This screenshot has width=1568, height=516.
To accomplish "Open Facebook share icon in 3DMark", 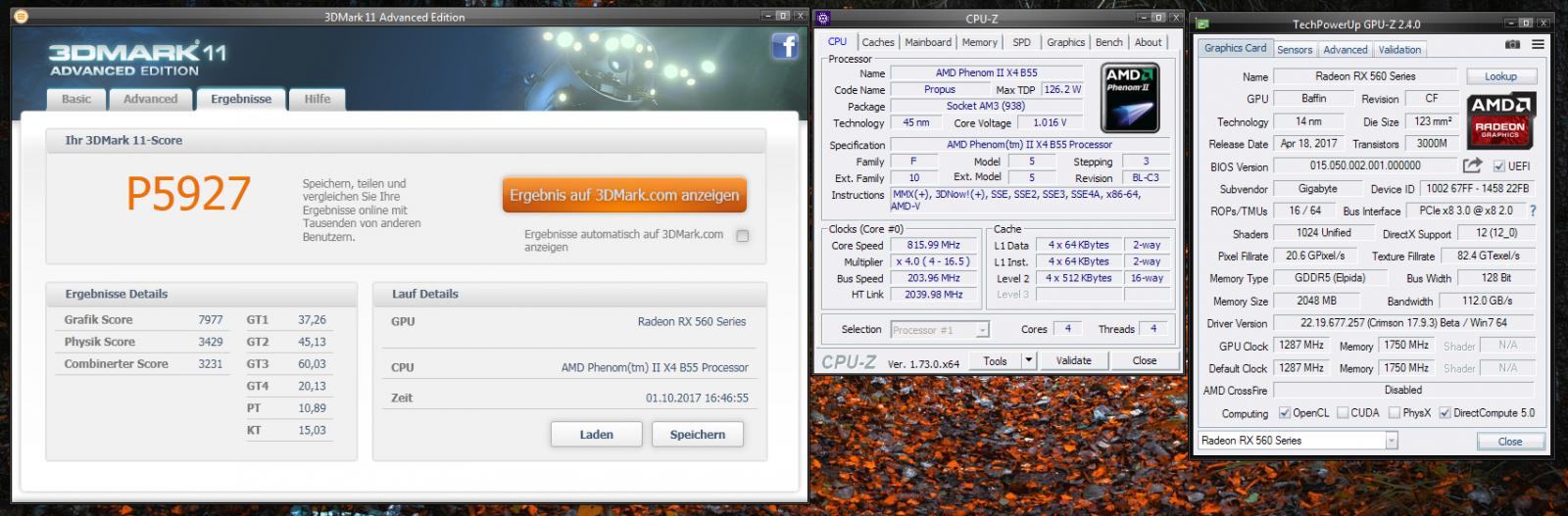I will click(x=785, y=46).
